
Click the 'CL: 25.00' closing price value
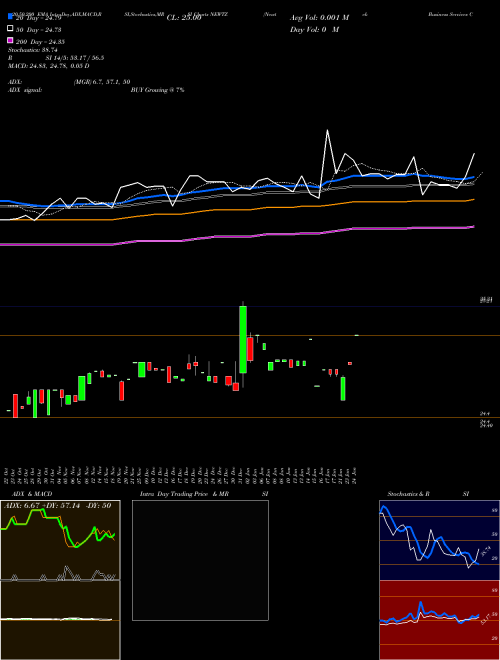click(184, 18)
